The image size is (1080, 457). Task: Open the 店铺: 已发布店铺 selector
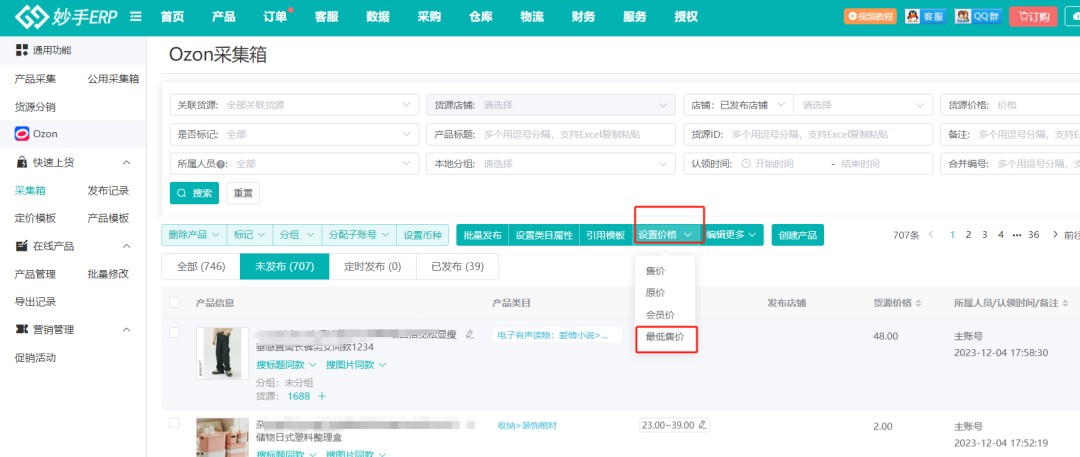[738, 105]
